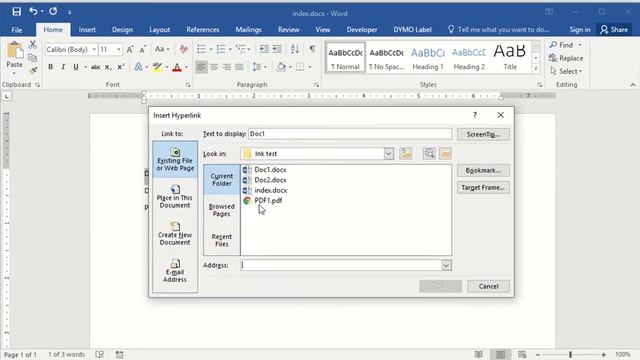Viewport: 640px width, 360px height.
Task: Toggle Superscript formatting
Action: coord(120,67)
